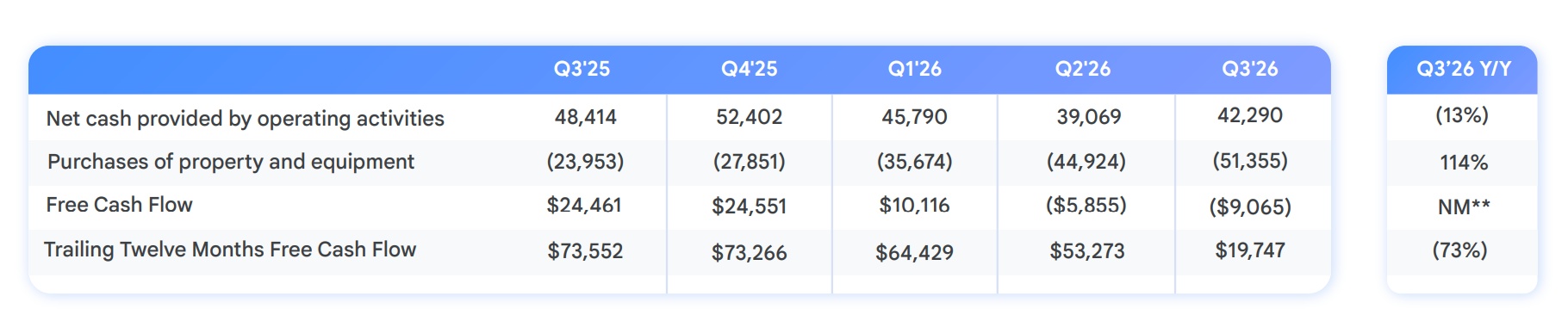Select the Q4'25 column header
This screenshot has height=327, width=1568.
pyautogui.click(x=749, y=69)
